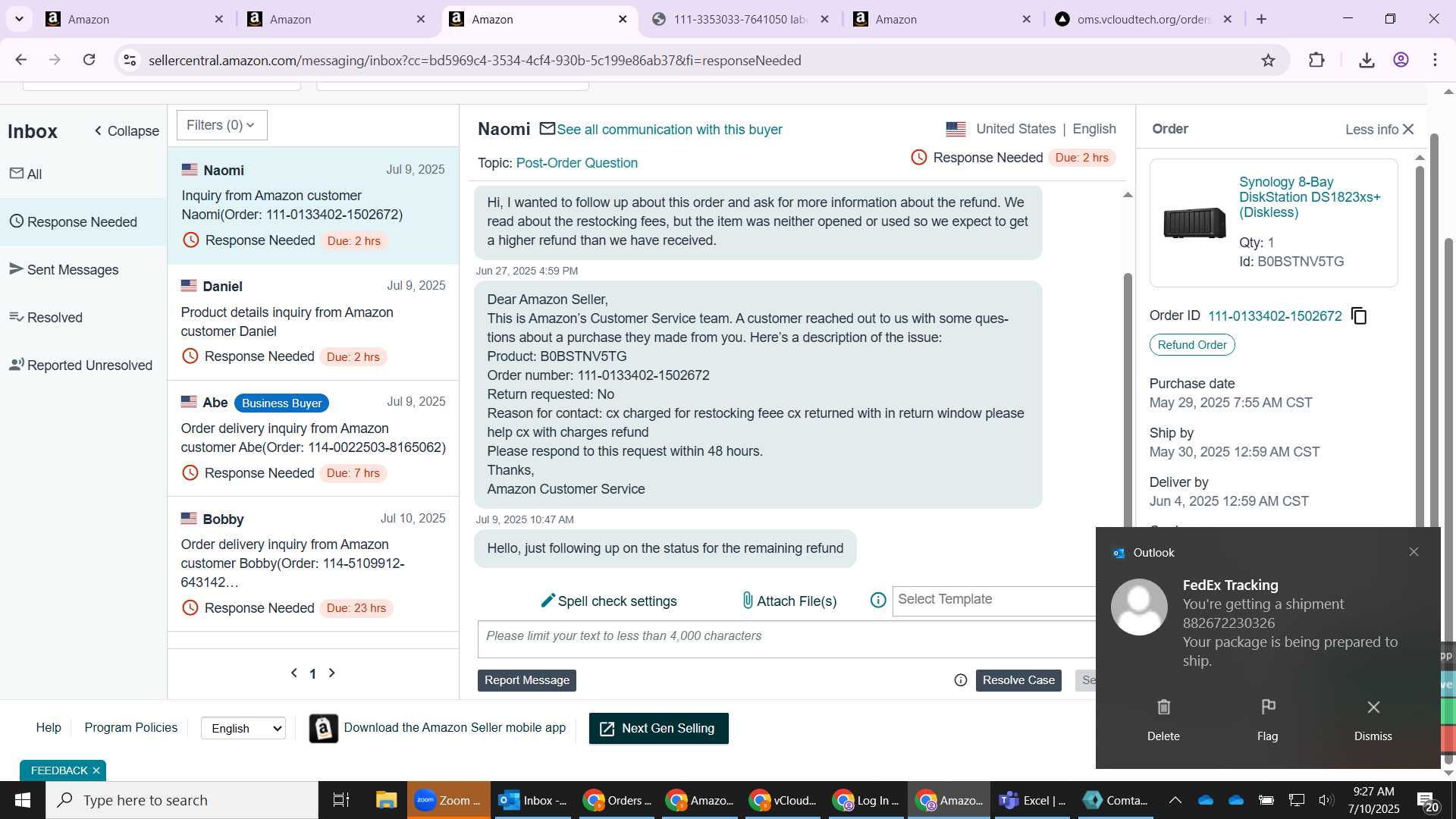Open Task View on taskbar
Screen dimensions: 1456x819
pyautogui.click(x=340, y=800)
